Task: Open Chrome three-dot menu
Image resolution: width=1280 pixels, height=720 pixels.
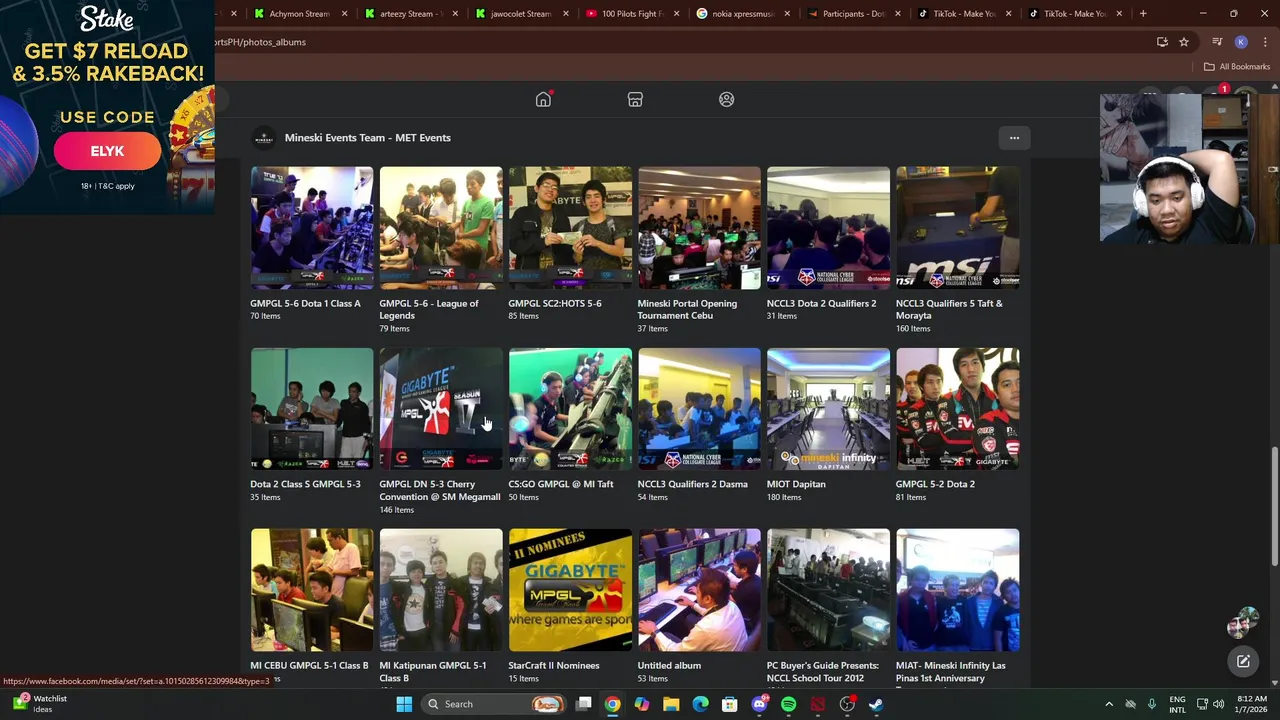Action: coord(1265,42)
